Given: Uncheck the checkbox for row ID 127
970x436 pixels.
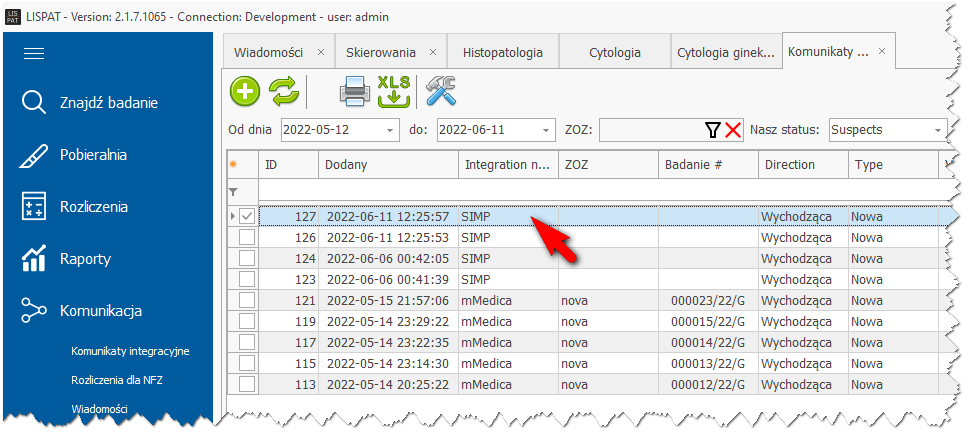Looking at the screenshot, I should (x=246, y=216).
